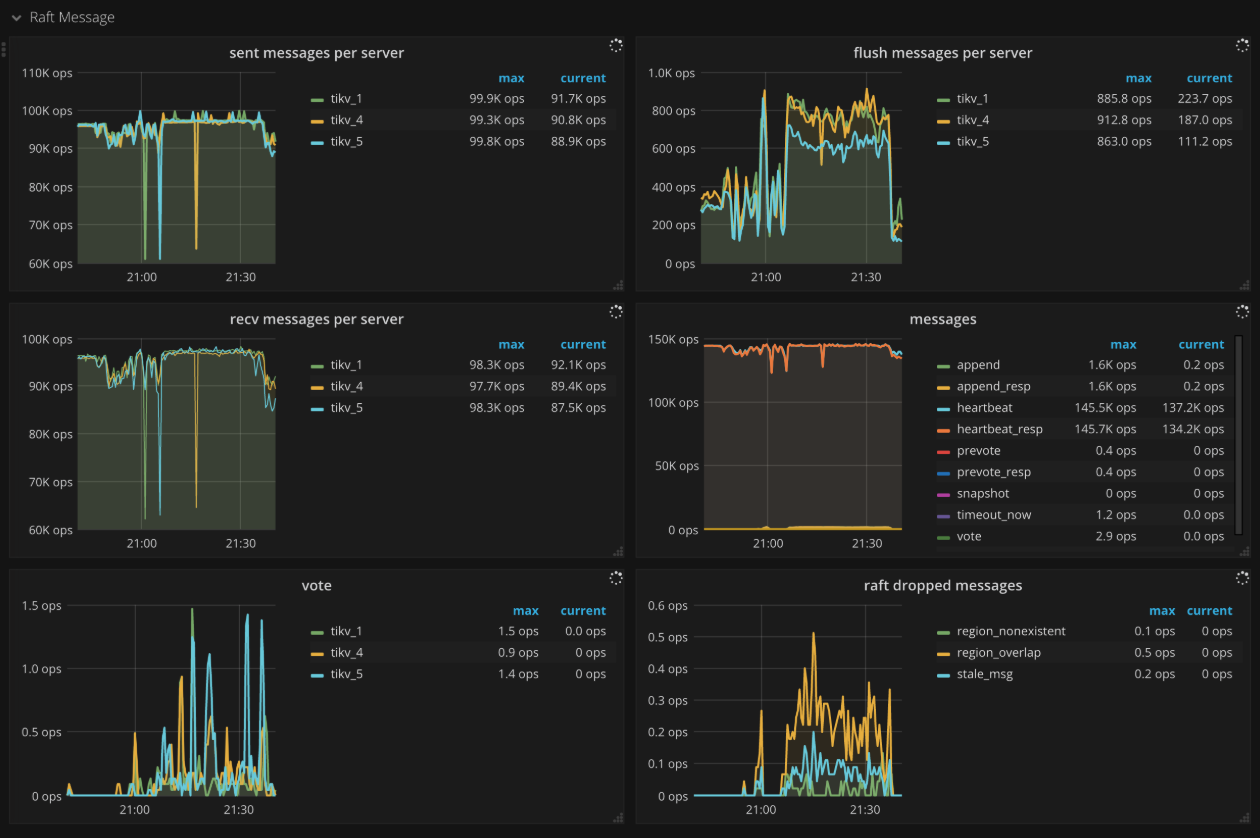Click the resize handle of recv messages panel
Viewport: 1260px width, 838px height.
618,551
